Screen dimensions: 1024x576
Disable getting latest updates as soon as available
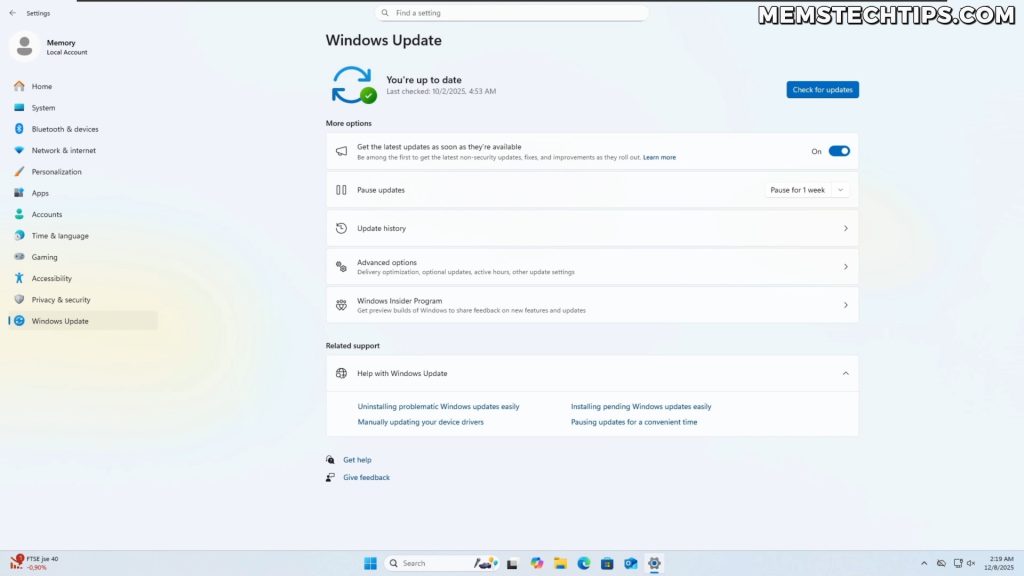[838, 150]
